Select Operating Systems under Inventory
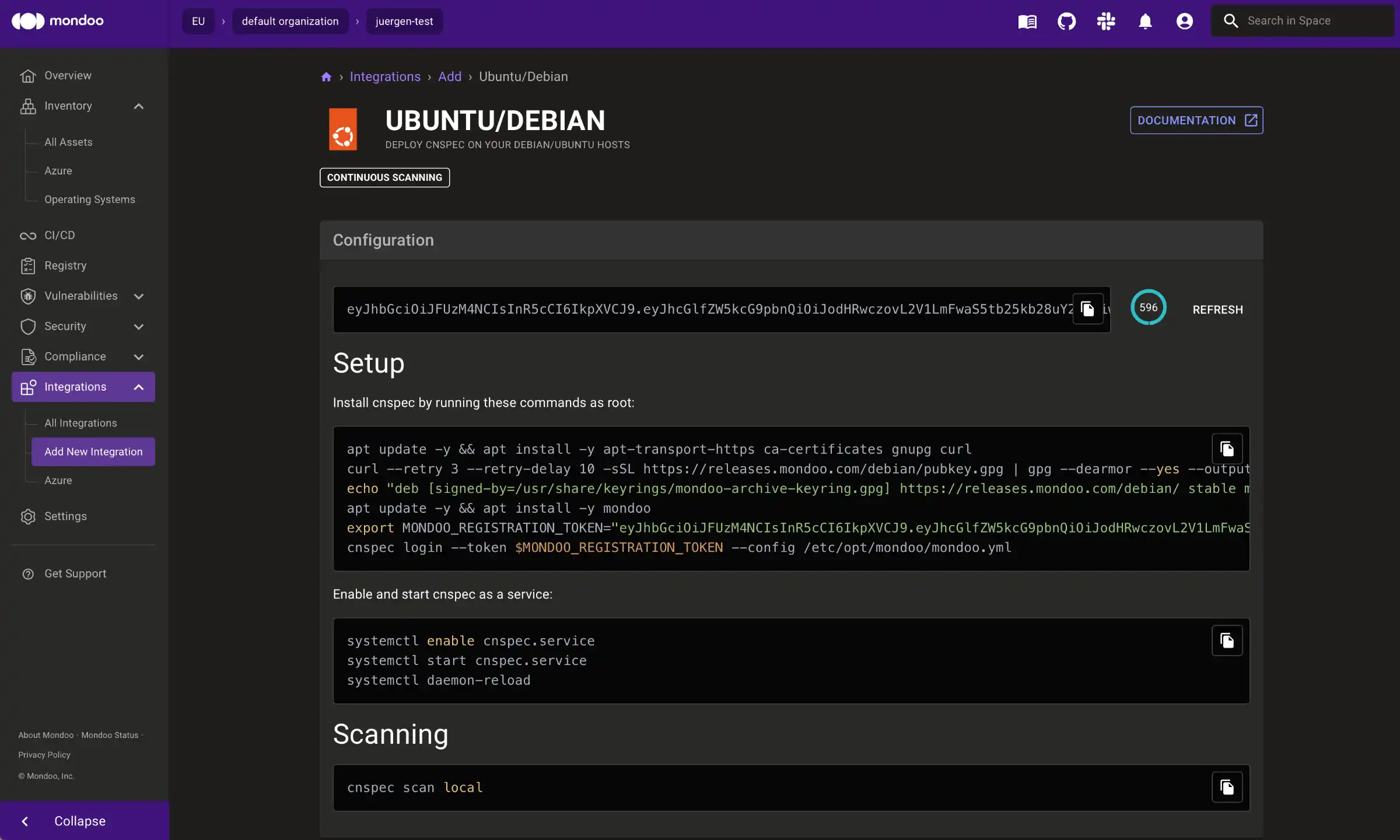Viewport: 1400px width, 840px height. [x=90, y=199]
